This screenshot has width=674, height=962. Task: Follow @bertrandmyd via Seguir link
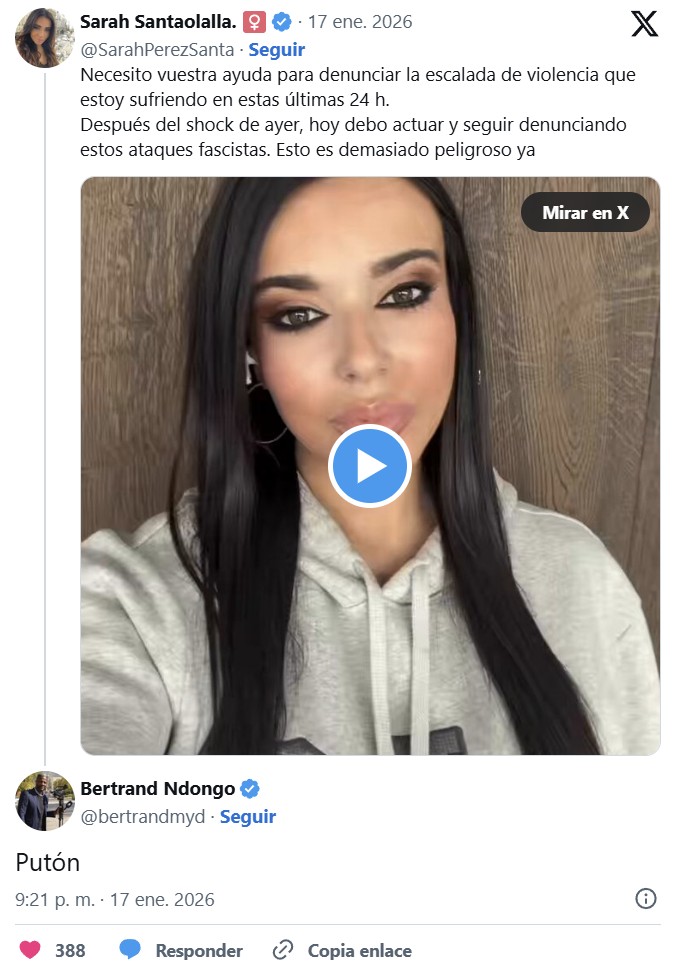coord(248,817)
